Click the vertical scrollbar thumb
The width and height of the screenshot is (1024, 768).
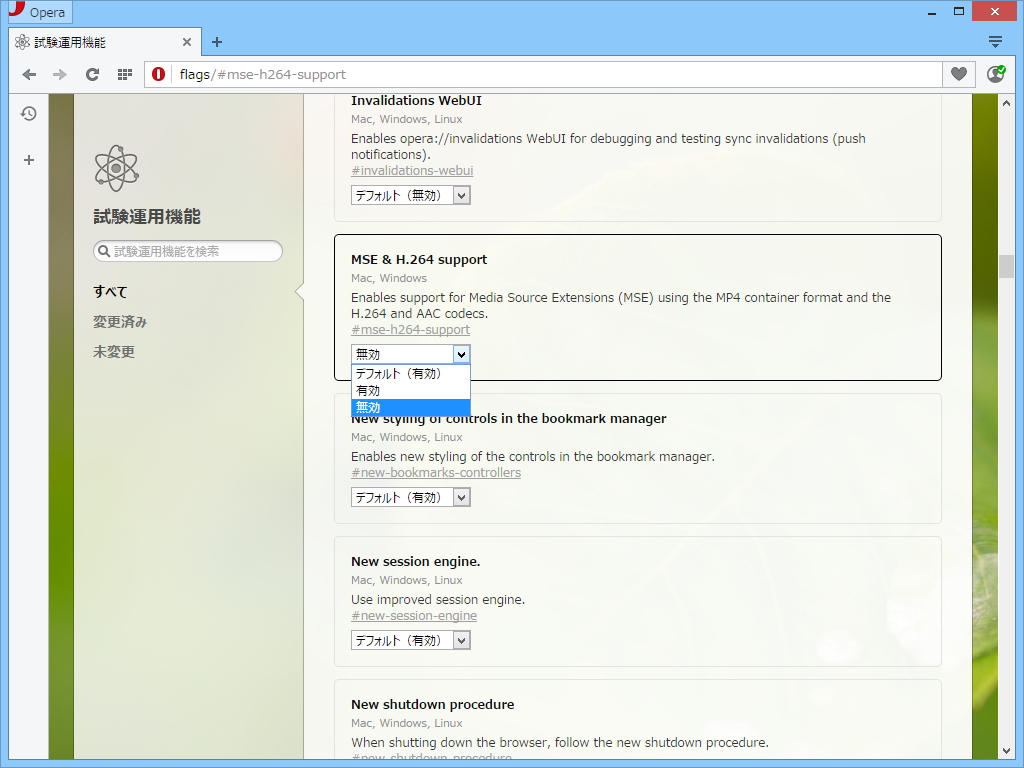pyautogui.click(x=1006, y=266)
